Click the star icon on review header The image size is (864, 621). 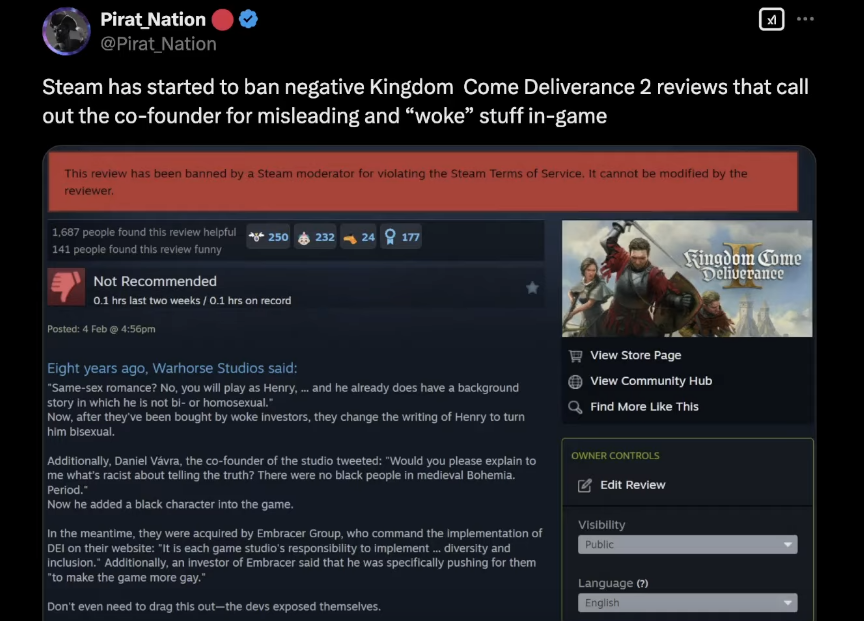[532, 288]
